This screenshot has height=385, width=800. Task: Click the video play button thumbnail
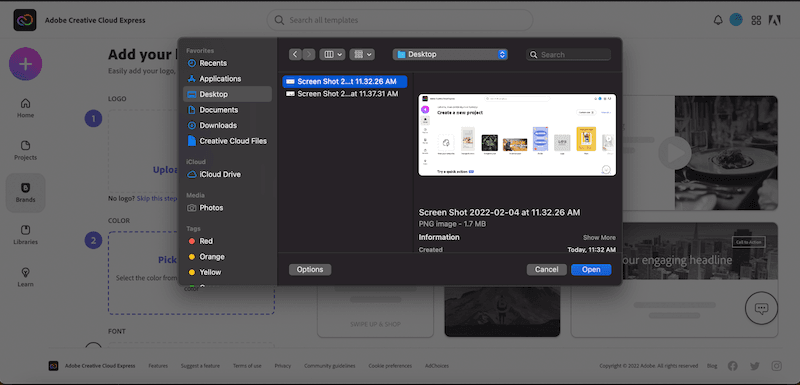[x=674, y=152]
